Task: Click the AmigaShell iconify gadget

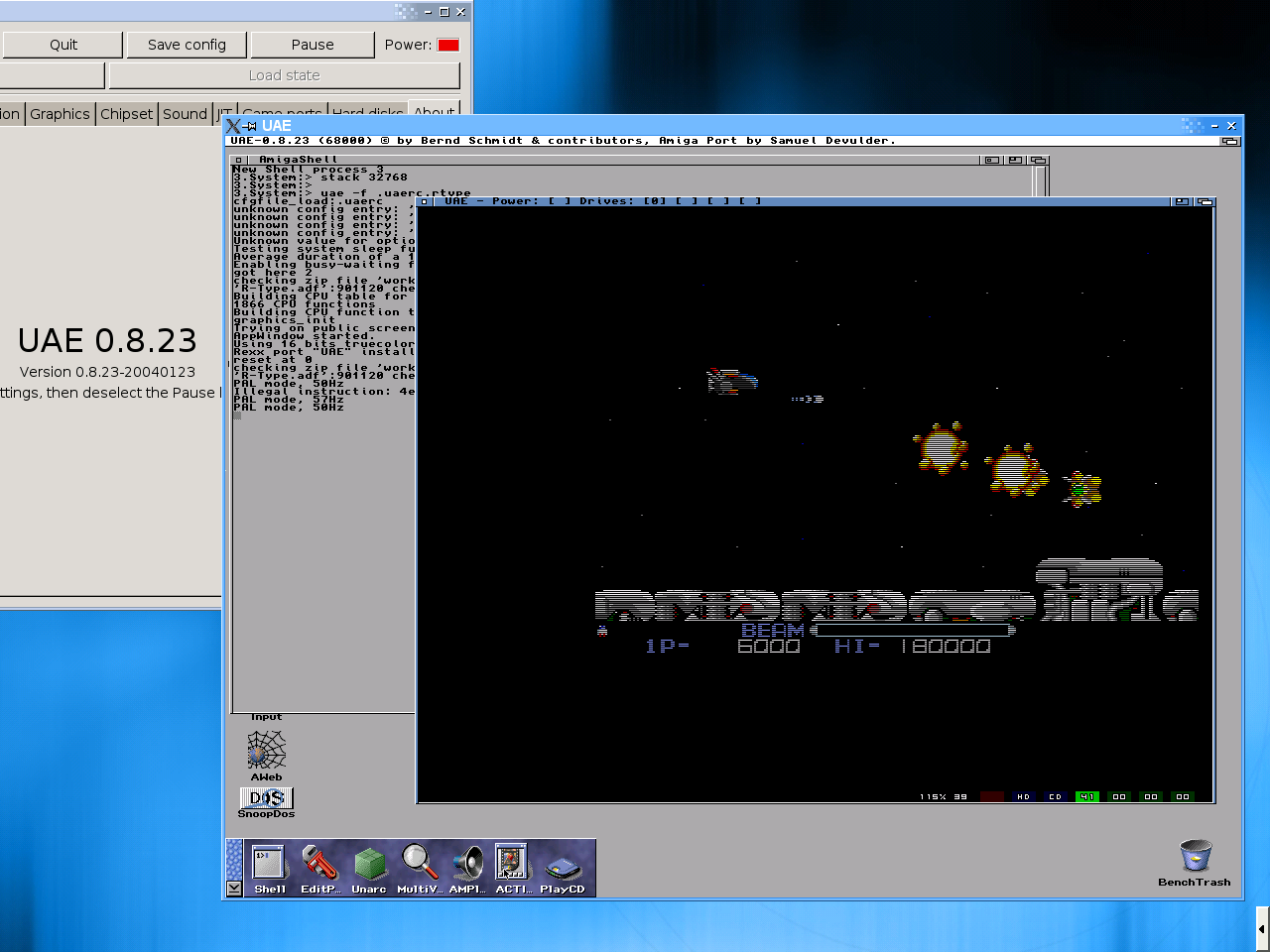Action: (991, 160)
